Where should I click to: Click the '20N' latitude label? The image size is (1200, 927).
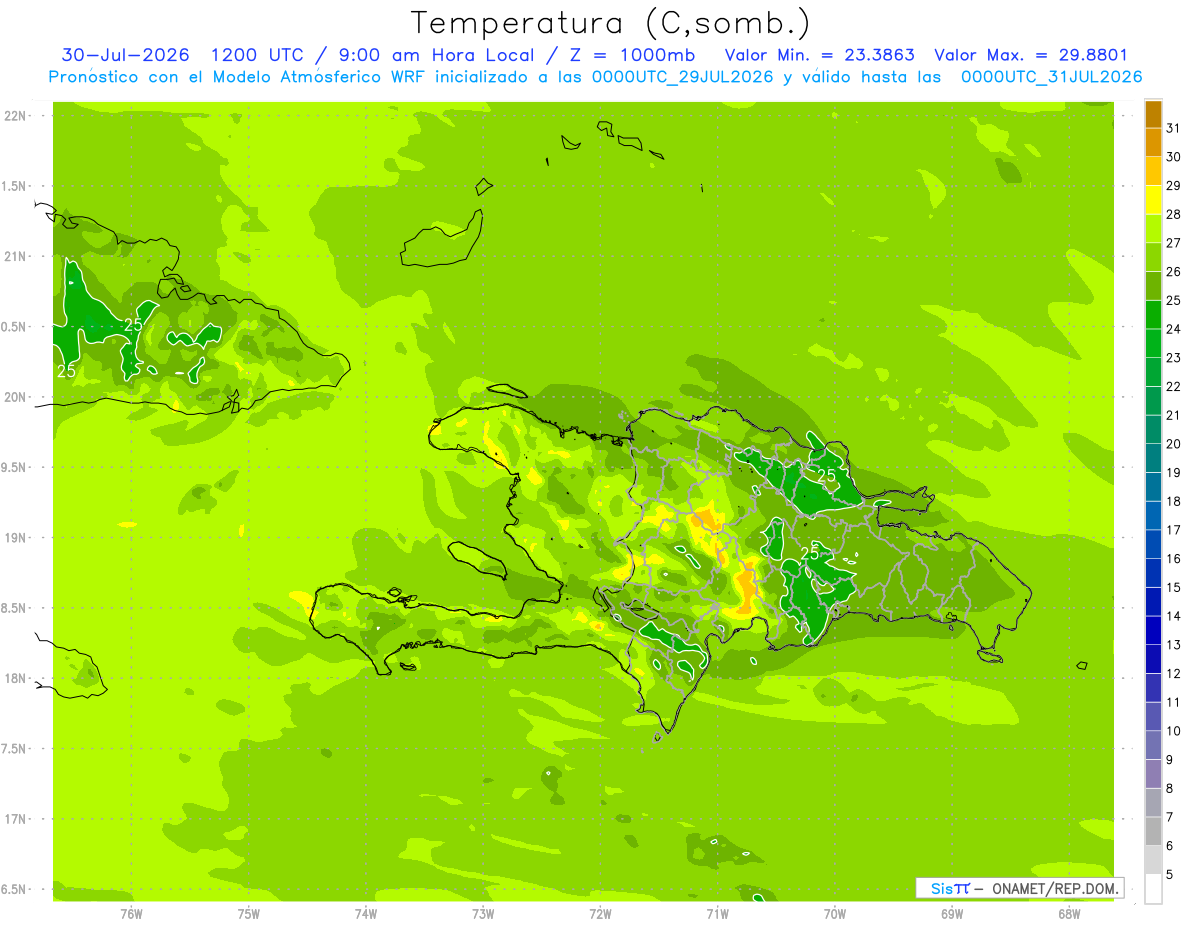pos(16,397)
